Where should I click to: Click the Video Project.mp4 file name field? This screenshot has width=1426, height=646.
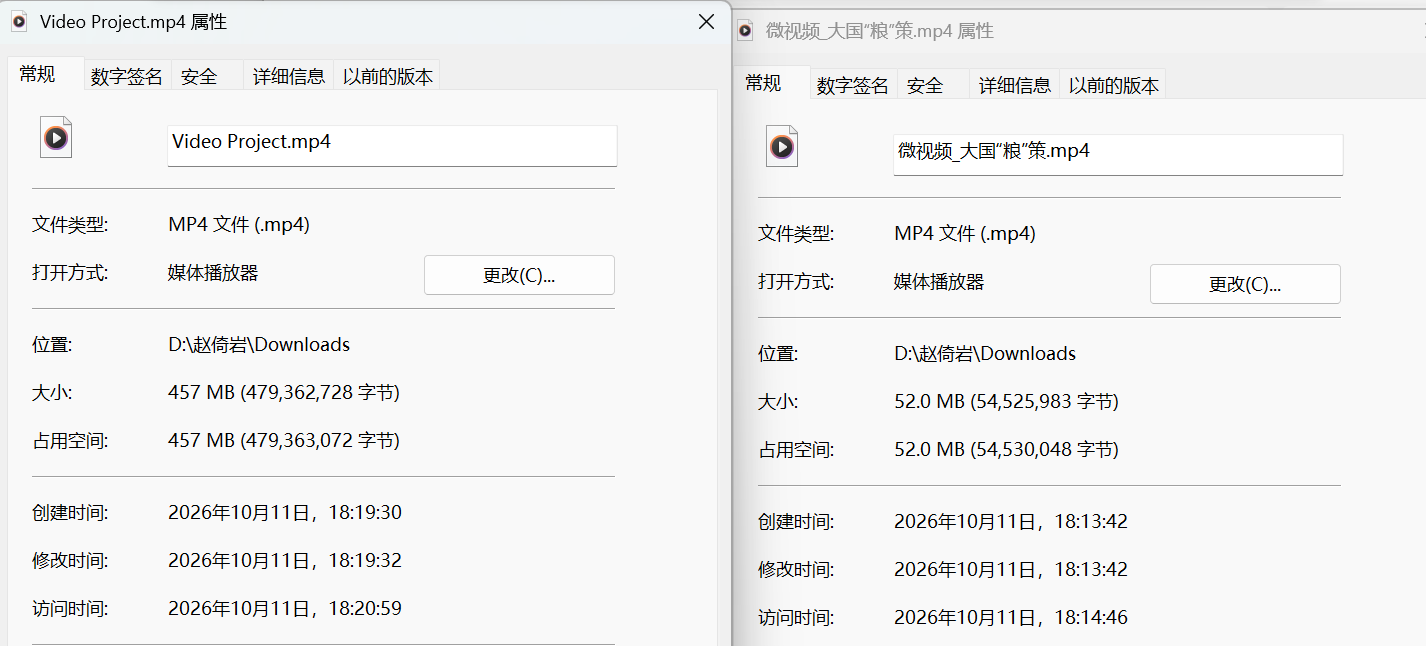pos(392,145)
